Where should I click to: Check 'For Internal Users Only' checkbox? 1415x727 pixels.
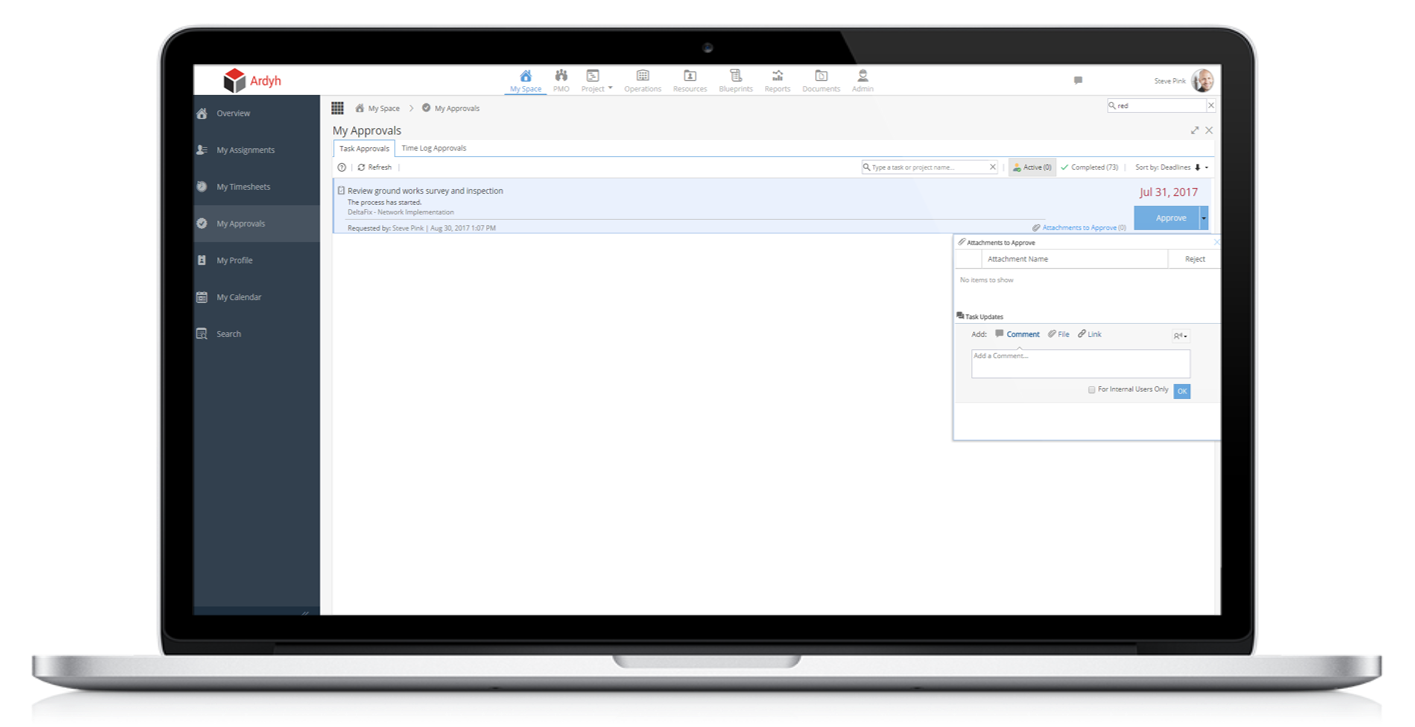pos(1091,390)
